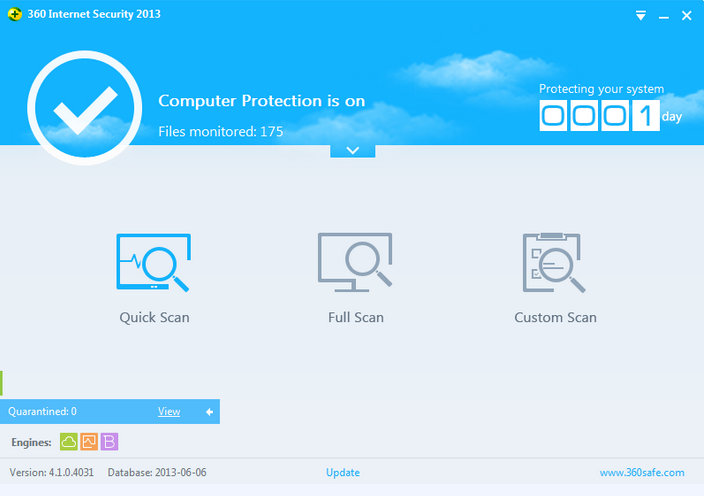This screenshot has width=704, height=496.
Task: Click the Full Scan label
Action: click(356, 317)
